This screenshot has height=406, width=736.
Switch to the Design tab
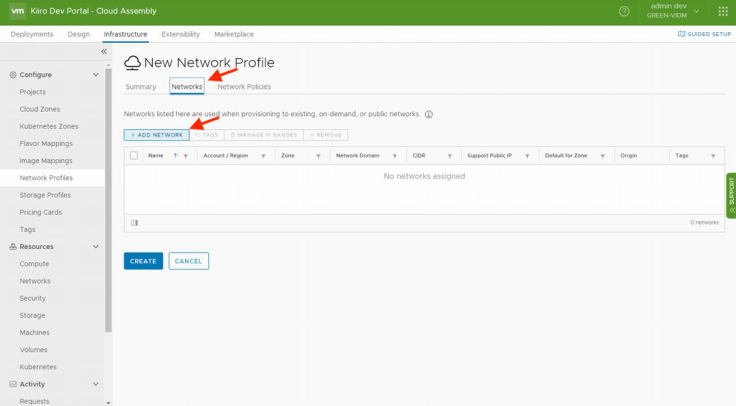coord(78,34)
